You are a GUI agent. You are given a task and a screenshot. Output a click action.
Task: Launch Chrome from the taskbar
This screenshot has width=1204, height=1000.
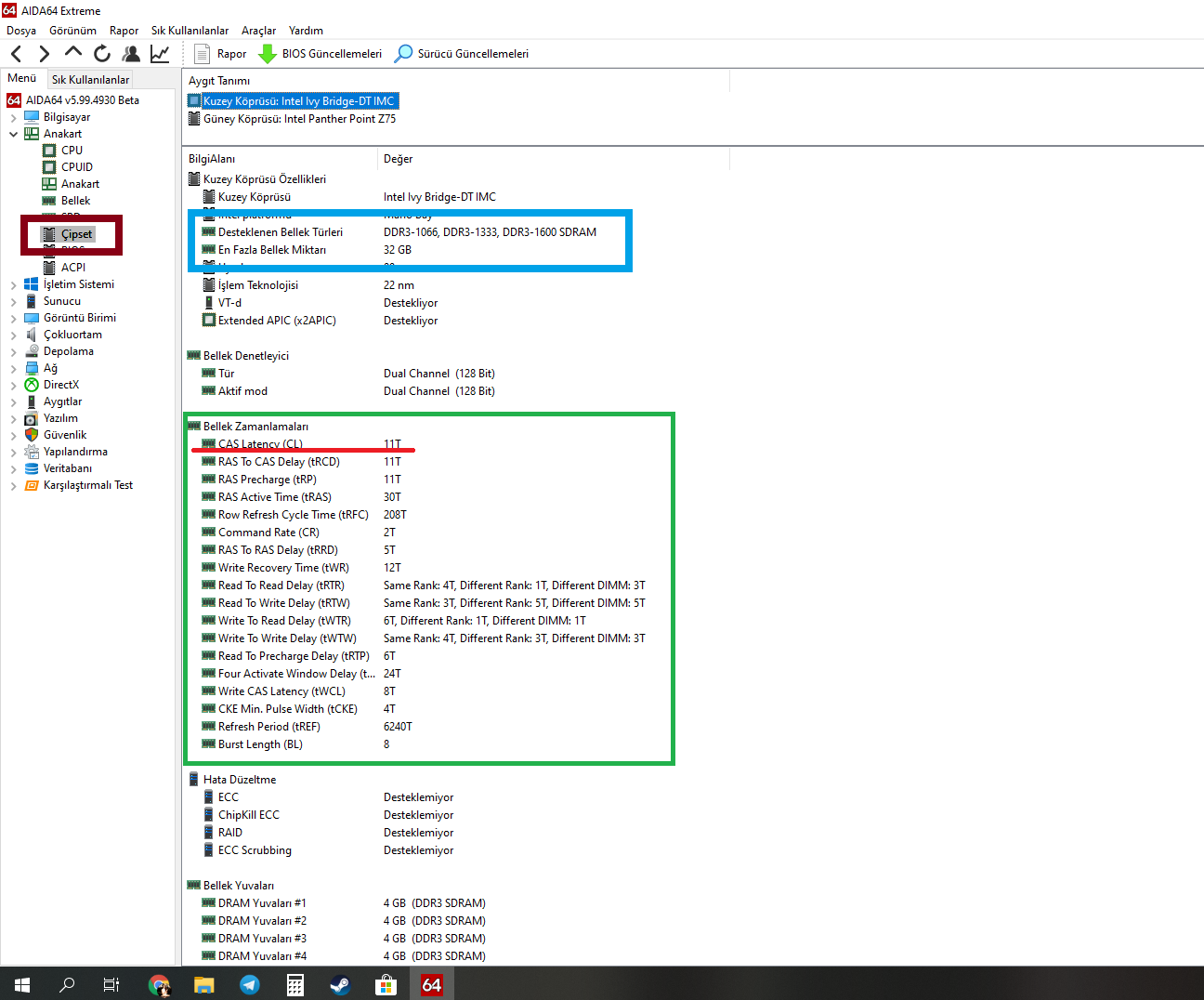point(159,984)
